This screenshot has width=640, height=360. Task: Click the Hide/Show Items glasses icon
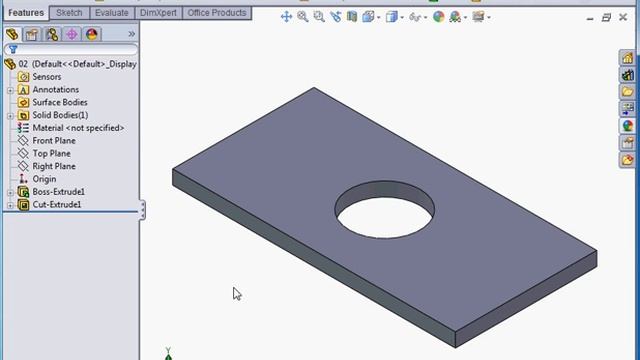pos(415,17)
